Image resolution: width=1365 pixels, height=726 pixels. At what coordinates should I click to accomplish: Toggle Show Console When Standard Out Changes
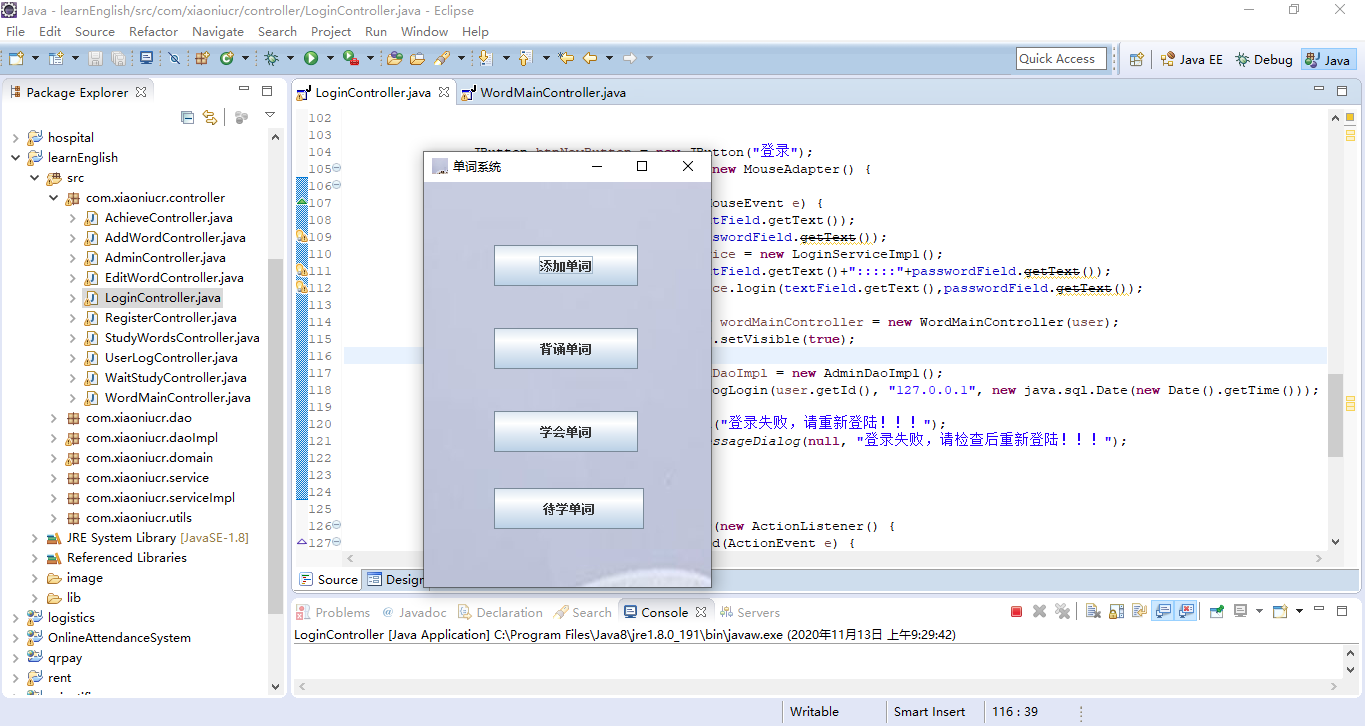1162,611
